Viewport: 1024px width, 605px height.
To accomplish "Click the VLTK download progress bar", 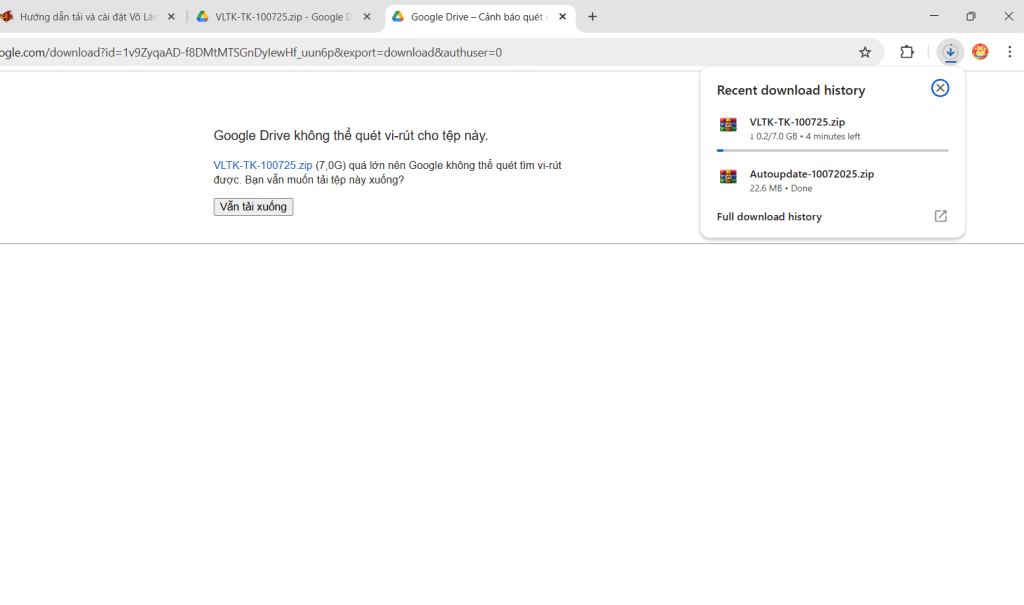I will 832,150.
